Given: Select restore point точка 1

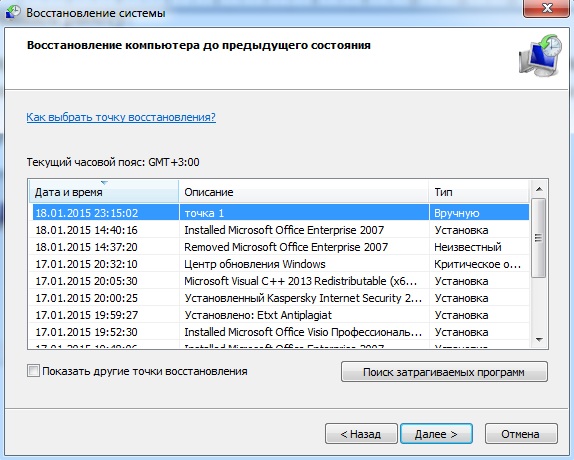Looking at the screenshot, I should point(281,213).
